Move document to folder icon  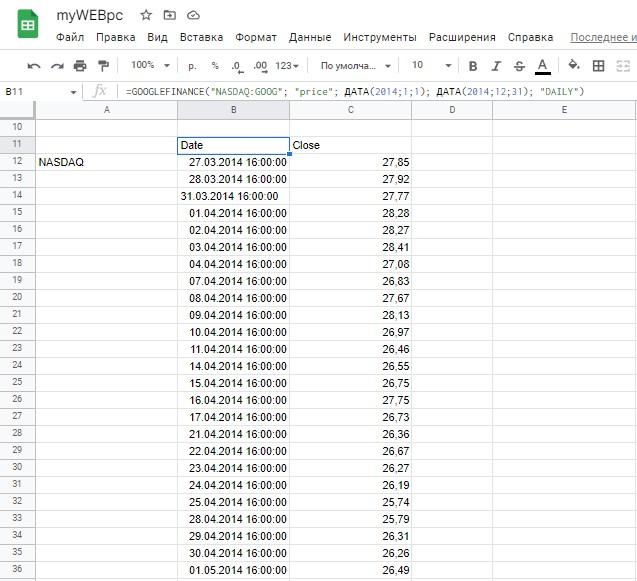(x=169, y=15)
